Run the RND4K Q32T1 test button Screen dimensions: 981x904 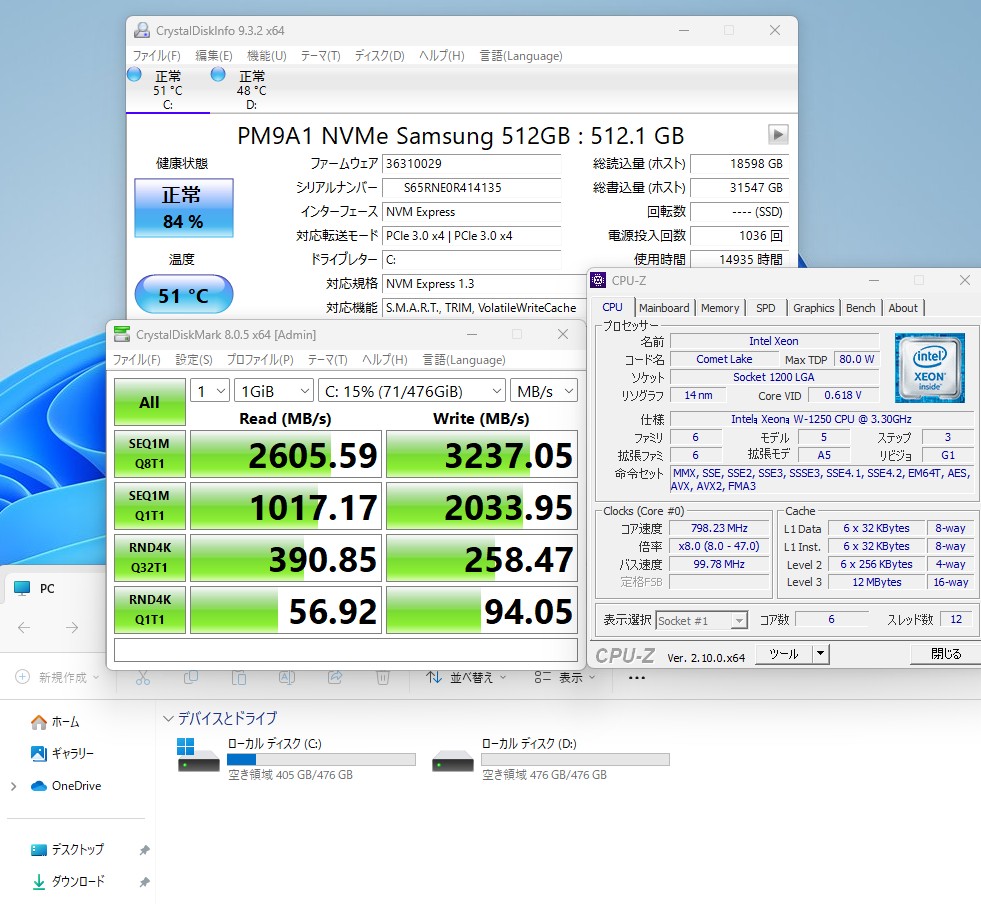pos(150,558)
